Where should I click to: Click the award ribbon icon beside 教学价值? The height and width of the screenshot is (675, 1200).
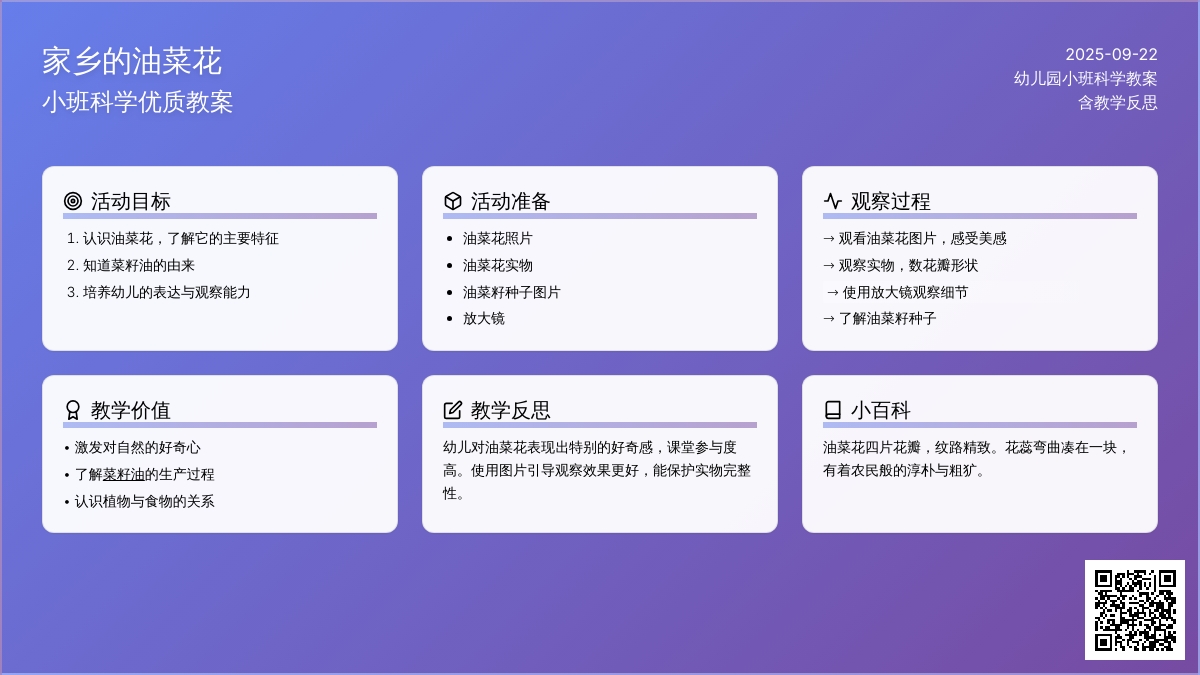click(x=73, y=410)
